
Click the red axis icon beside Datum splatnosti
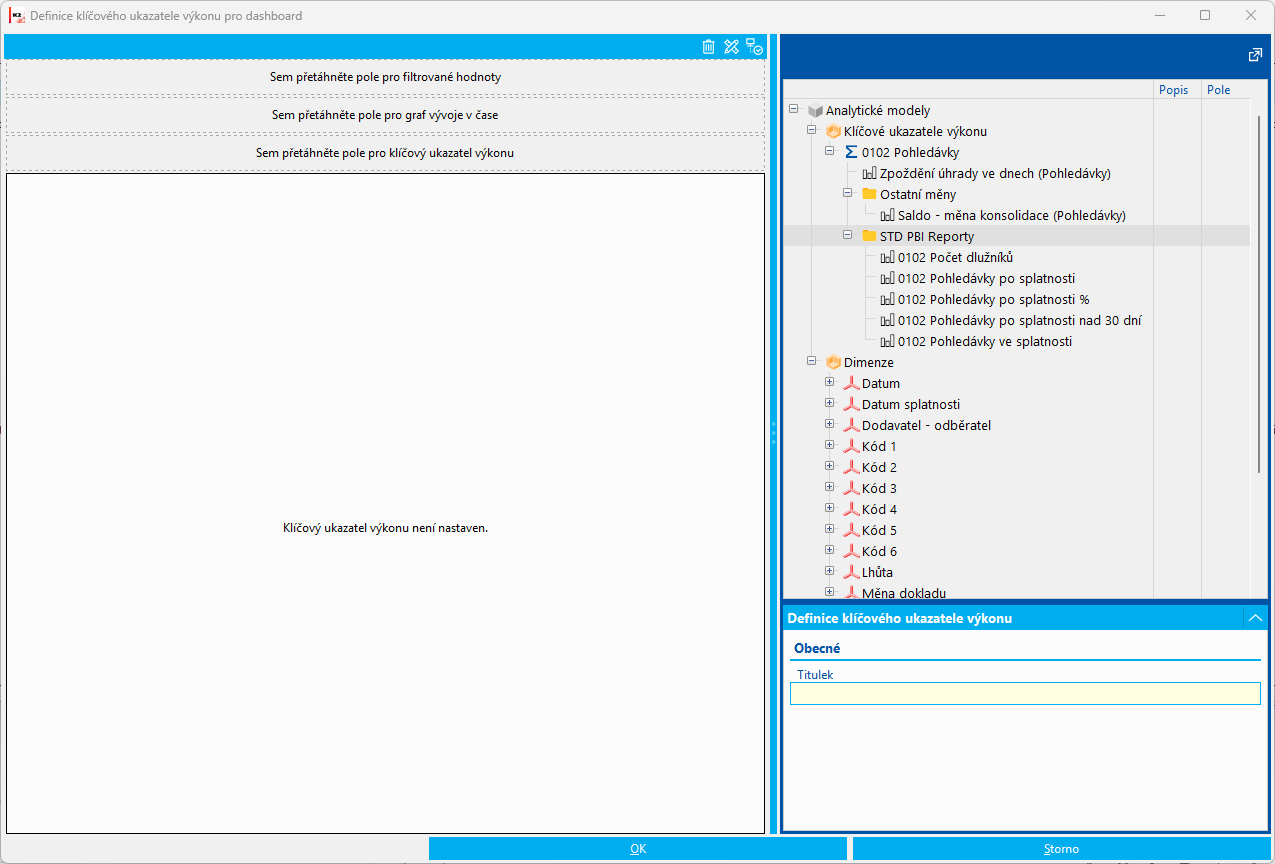(x=852, y=405)
